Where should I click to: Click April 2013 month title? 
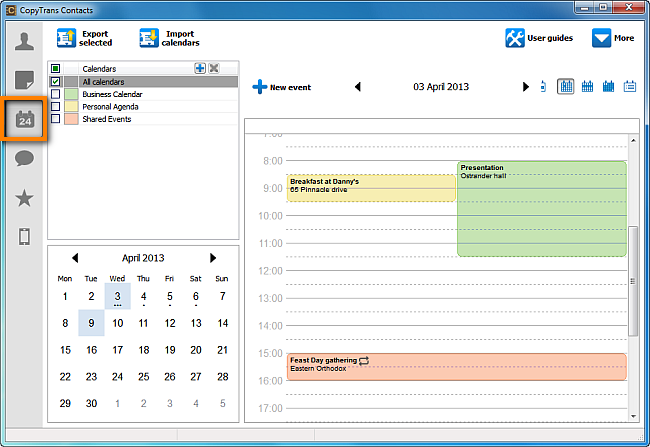click(143, 258)
